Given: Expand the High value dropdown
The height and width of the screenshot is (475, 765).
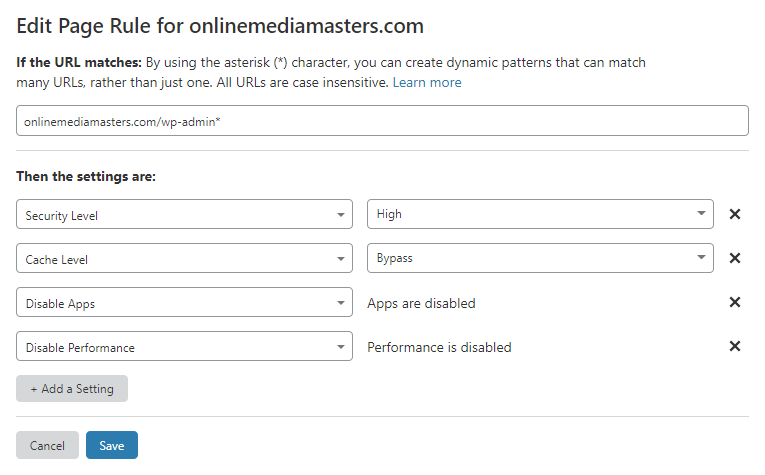Looking at the screenshot, I should (540, 215).
